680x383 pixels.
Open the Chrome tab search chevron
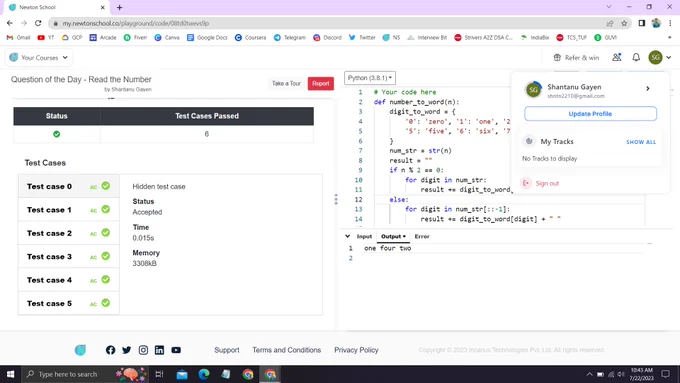(609, 7)
